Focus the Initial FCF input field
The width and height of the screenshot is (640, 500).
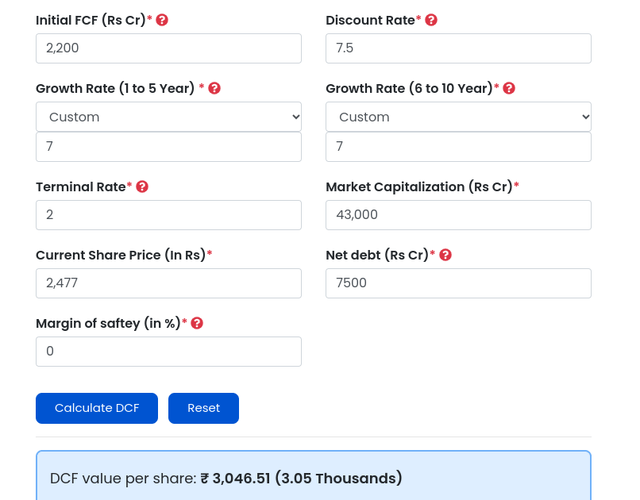(x=168, y=49)
